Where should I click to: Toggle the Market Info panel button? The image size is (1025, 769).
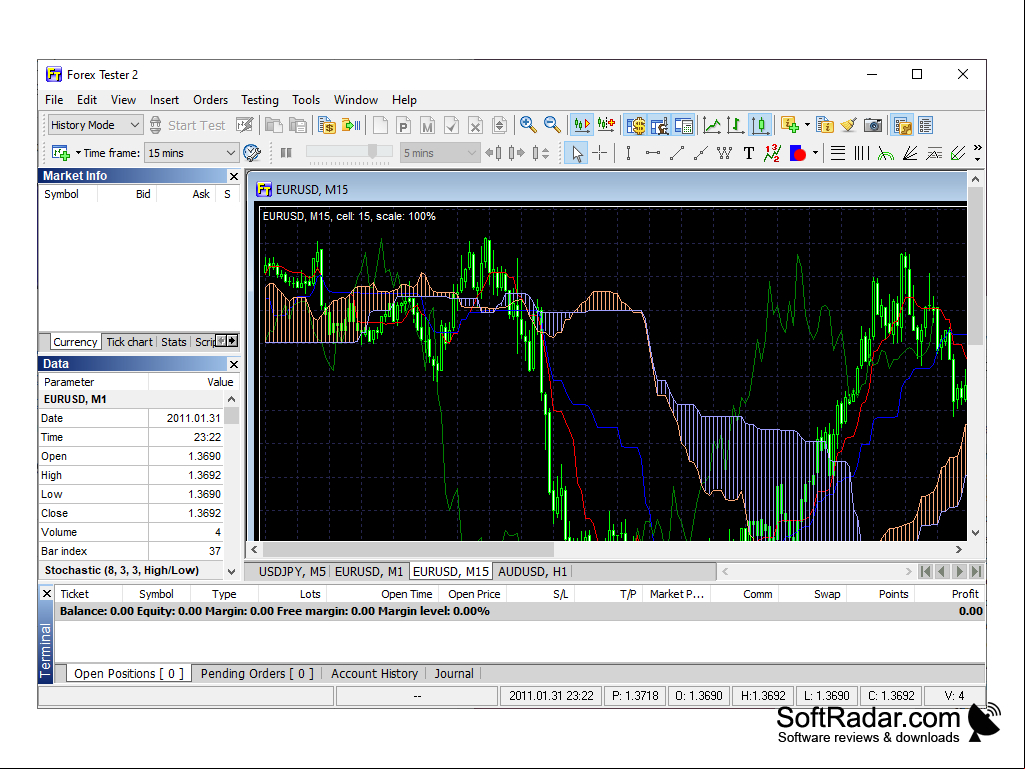(635, 125)
